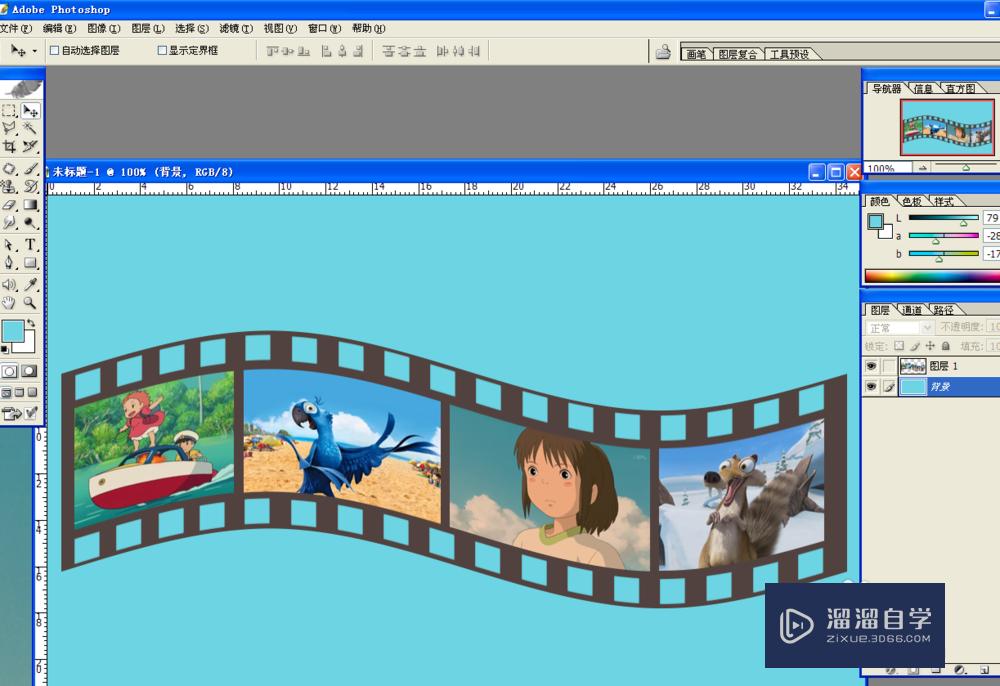The height and width of the screenshot is (686, 1000).
Task: Pick a color from the color spectrum ramp
Action: pyautogui.click(x=932, y=276)
